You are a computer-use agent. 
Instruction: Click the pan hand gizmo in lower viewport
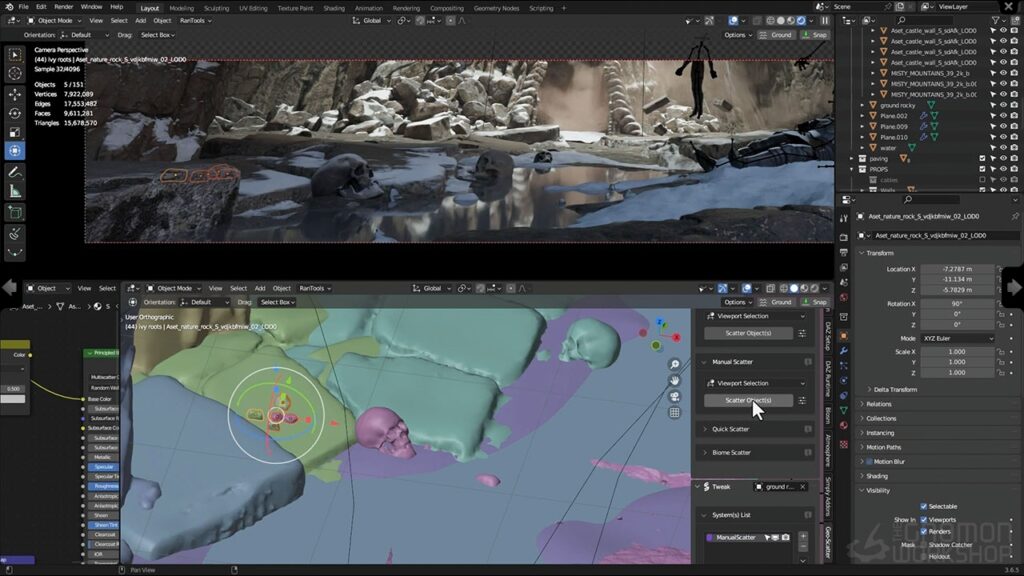click(675, 380)
